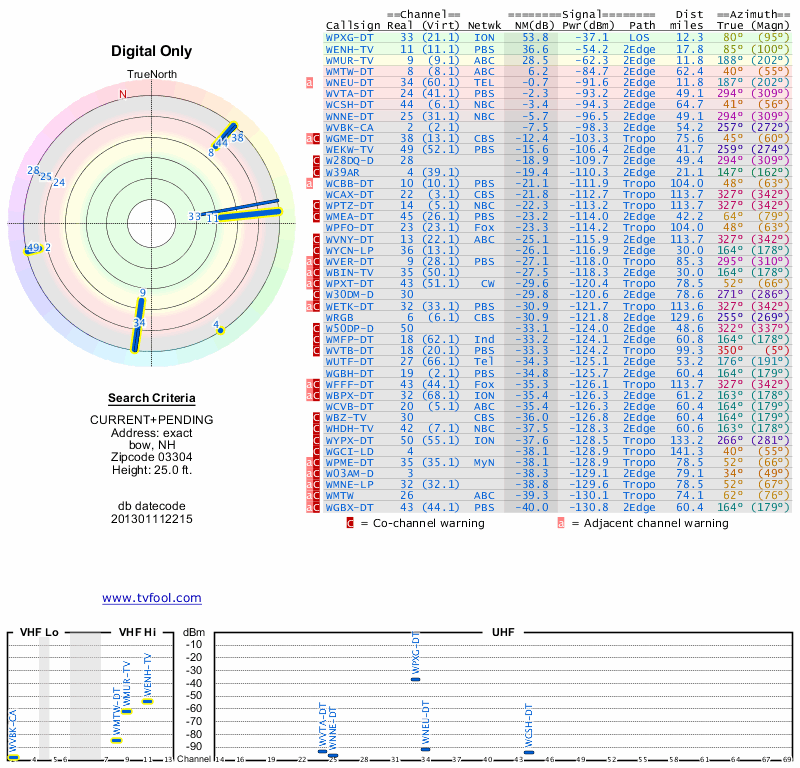
Task: Click co-channel warning icon beside W50DP-D
Action: click(318, 328)
